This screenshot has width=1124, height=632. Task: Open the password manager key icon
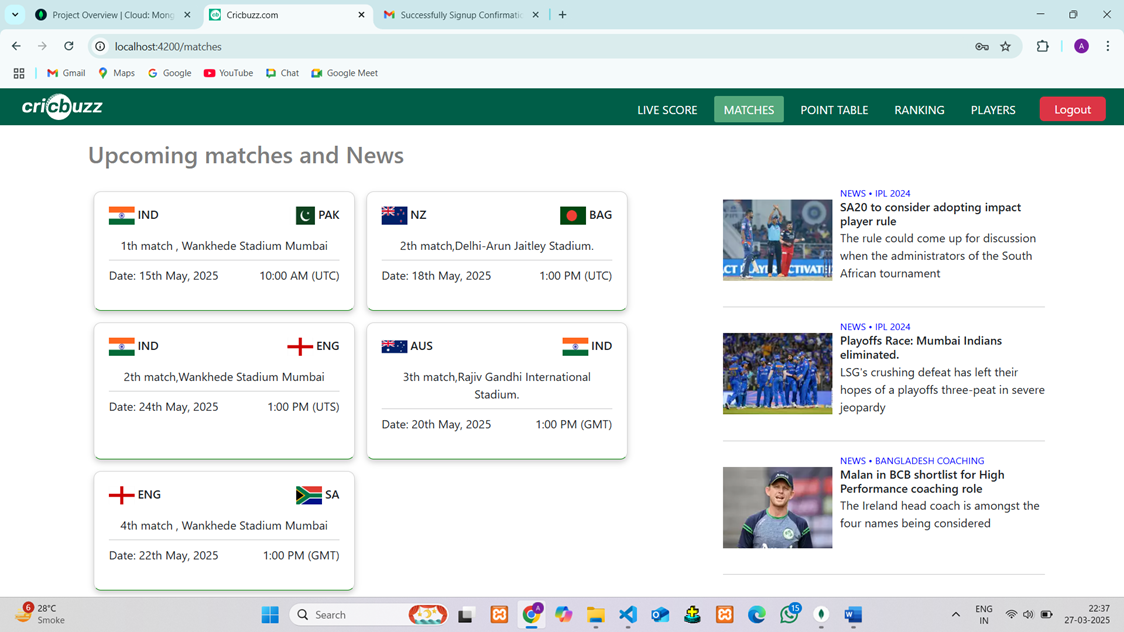pos(982,47)
